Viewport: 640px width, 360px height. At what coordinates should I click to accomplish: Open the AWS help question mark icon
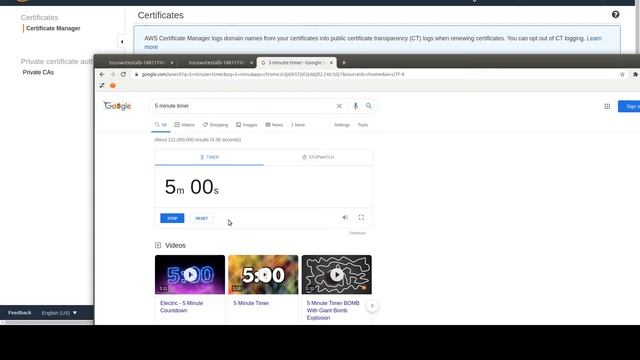[615, 15]
